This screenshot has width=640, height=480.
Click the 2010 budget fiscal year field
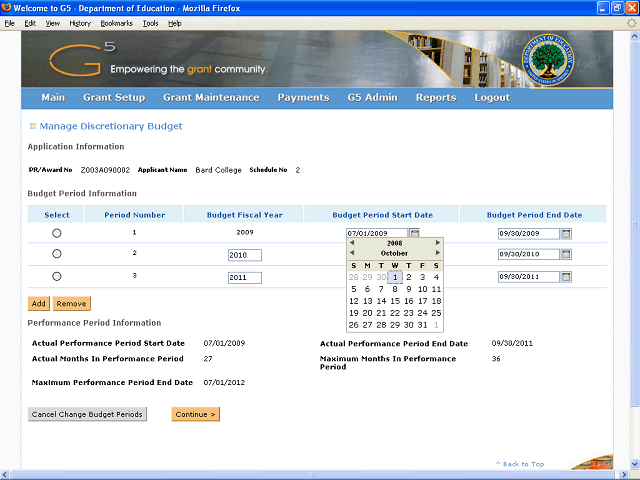[244, 255]
